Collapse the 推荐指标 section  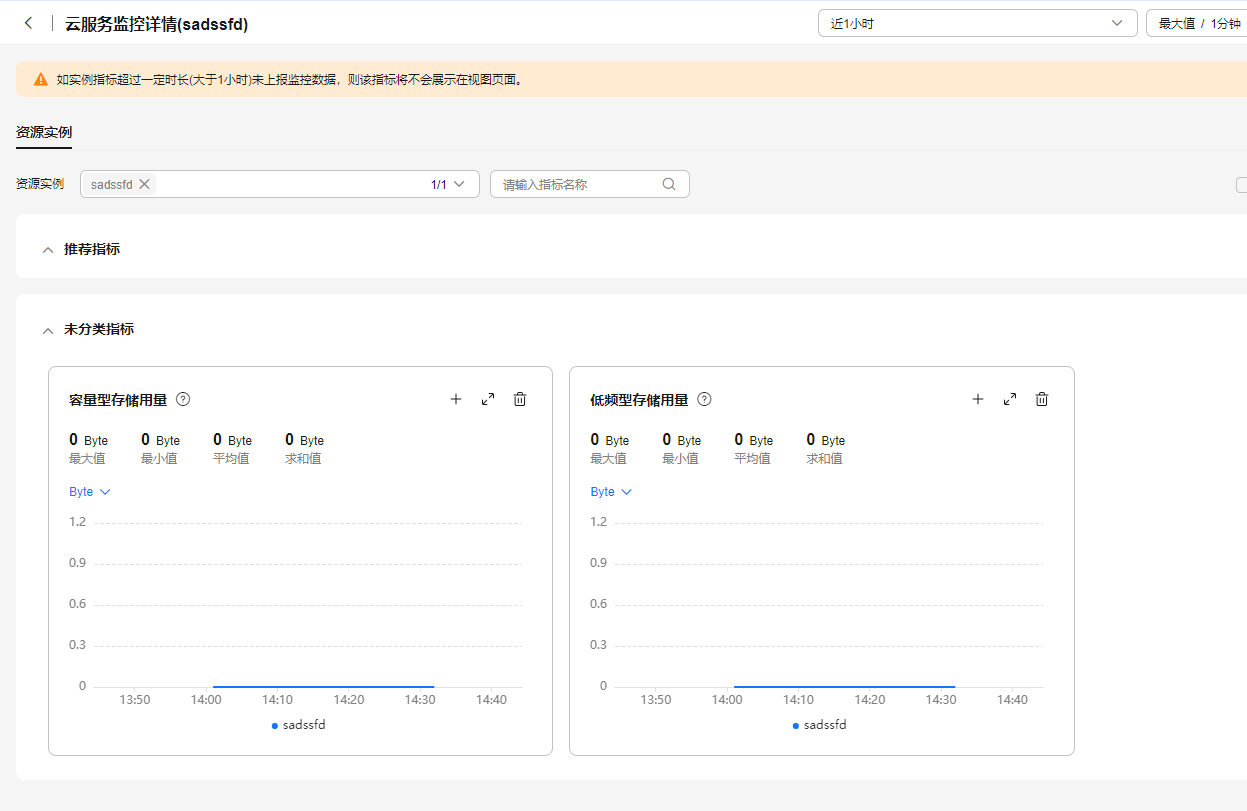[x=48, y=250]
